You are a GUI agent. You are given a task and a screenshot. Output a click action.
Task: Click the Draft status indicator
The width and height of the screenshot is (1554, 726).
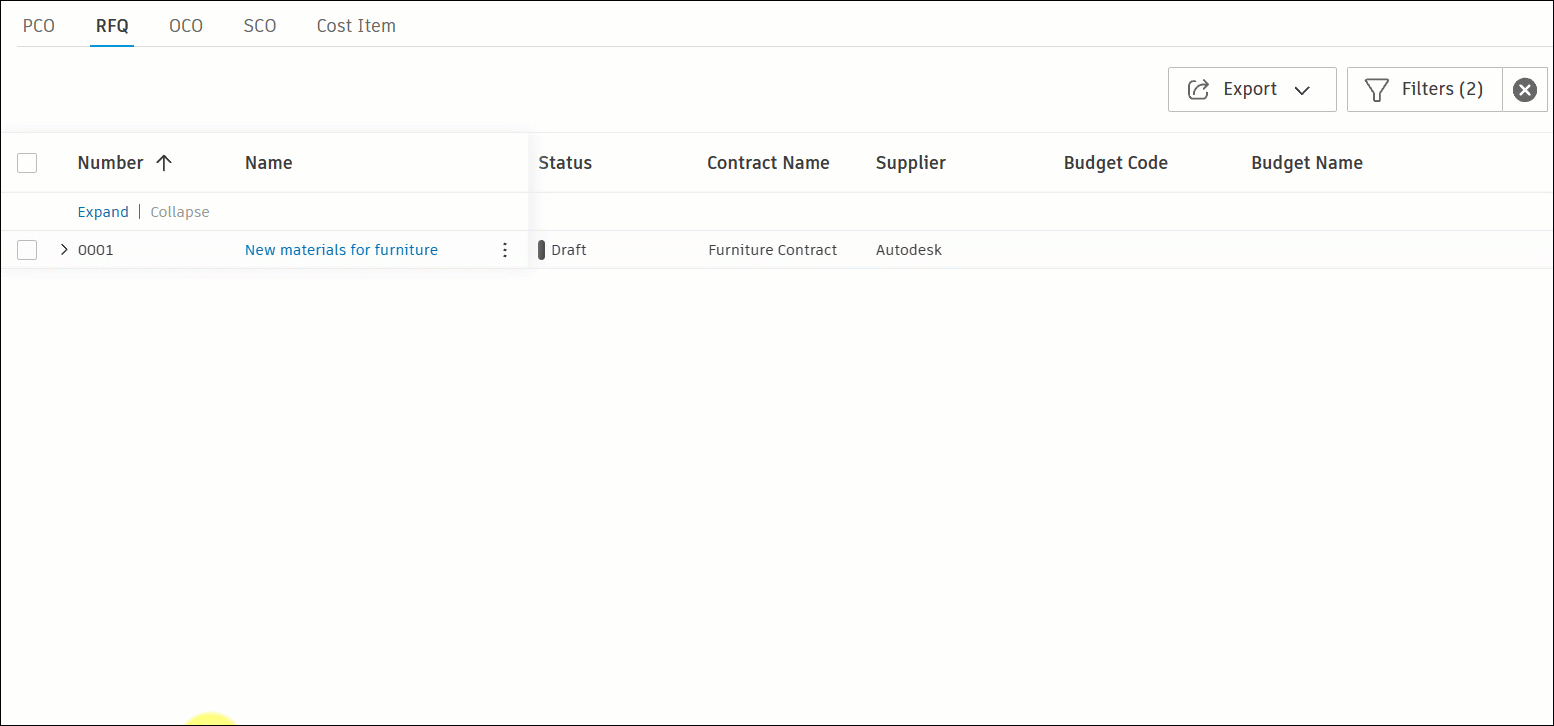point(542,250)
